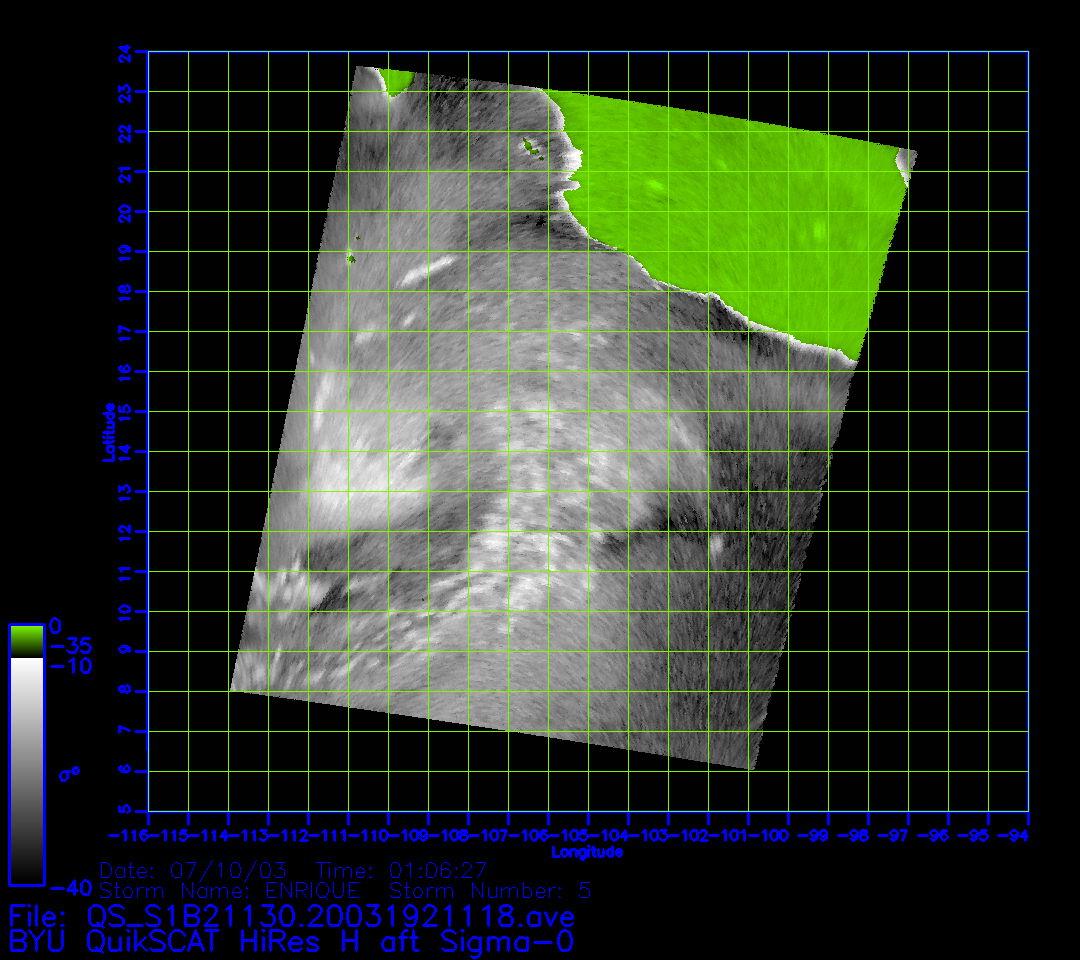Screen dimensions: 1080x960
Task: Click the Storm Name ENRIQUE label
Action: [x=238, y=890]
